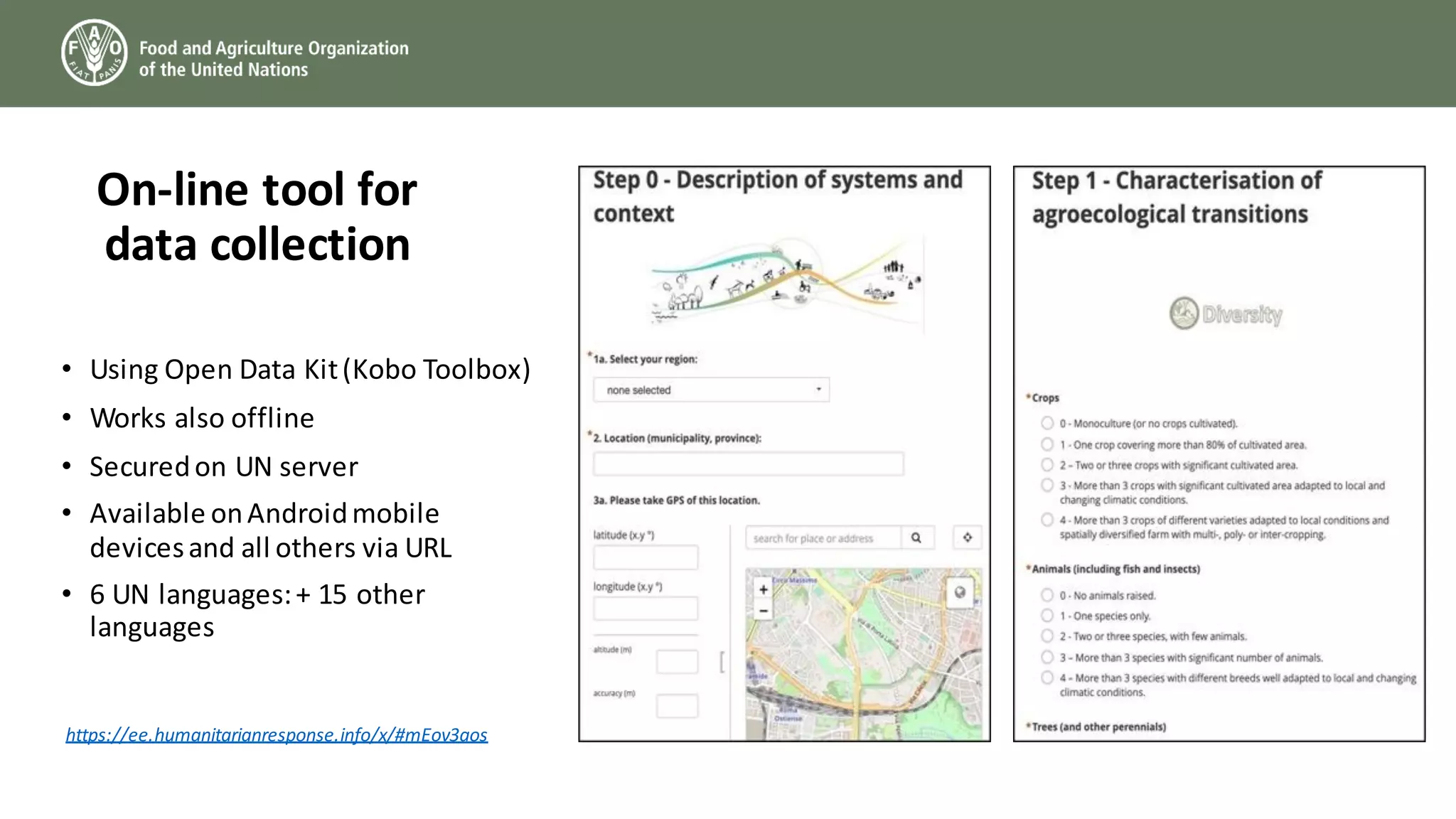
Task: Click the Diversity element icon
Action: (x=1184, y=314)
